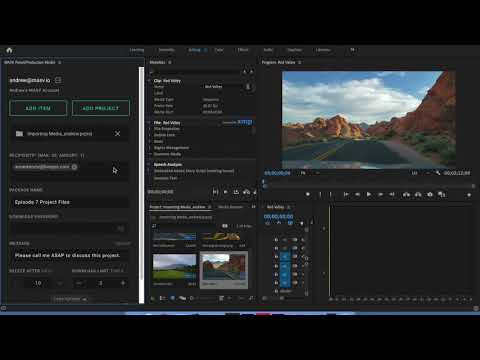Screen dimensions: 480x360
Task: Go to next metadata search result
Action: pyautogui.click(x=252, y=71)
